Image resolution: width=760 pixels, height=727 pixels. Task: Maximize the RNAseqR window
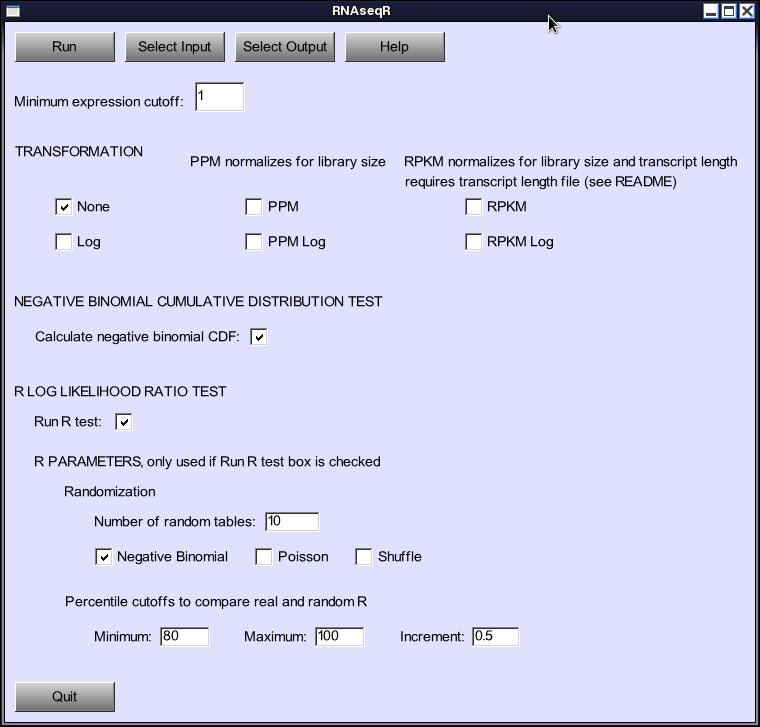point(729,11)
